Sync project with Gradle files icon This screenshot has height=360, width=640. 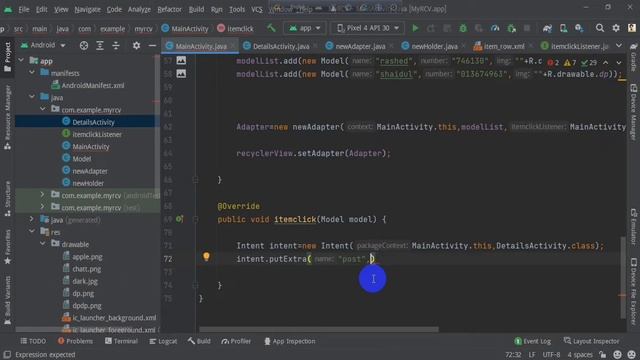[547, 28]
